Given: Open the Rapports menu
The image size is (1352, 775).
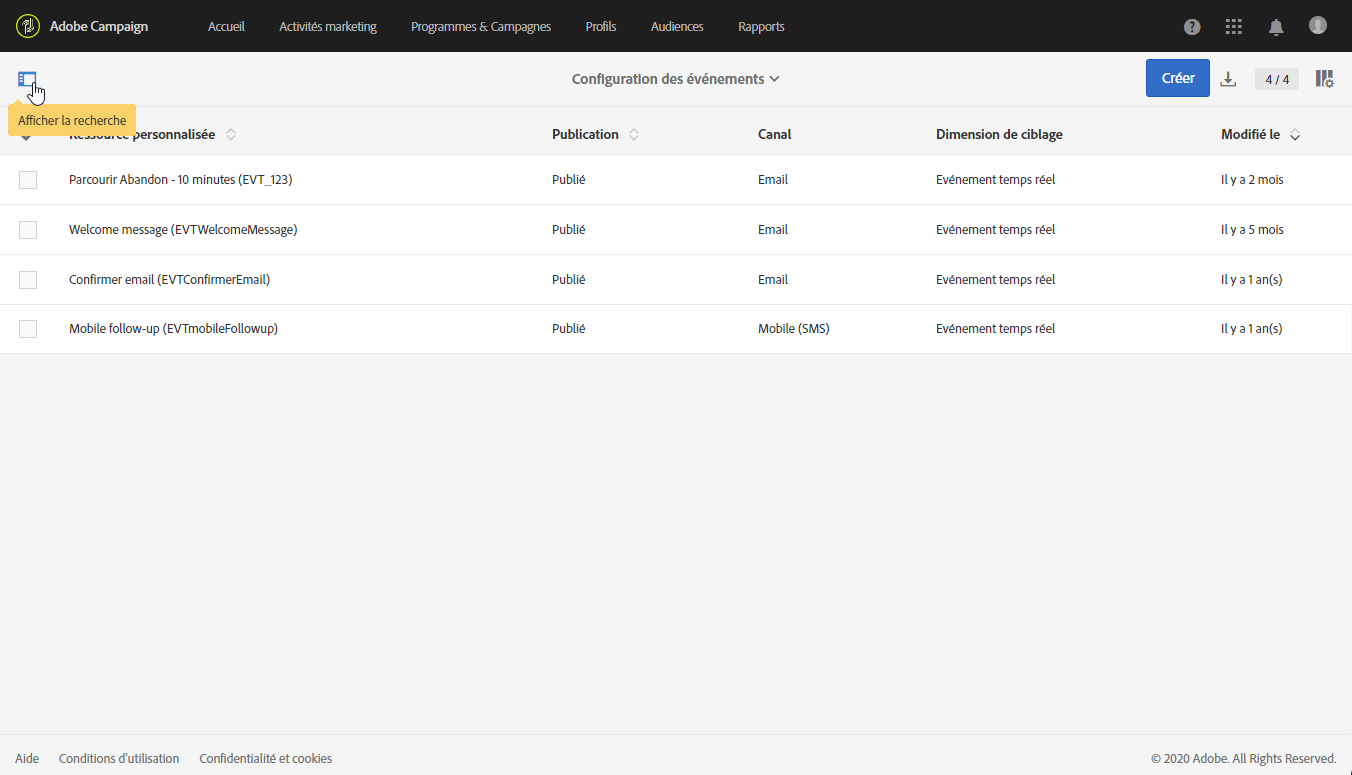Looking at the screenshot, I should pos(761,27).
